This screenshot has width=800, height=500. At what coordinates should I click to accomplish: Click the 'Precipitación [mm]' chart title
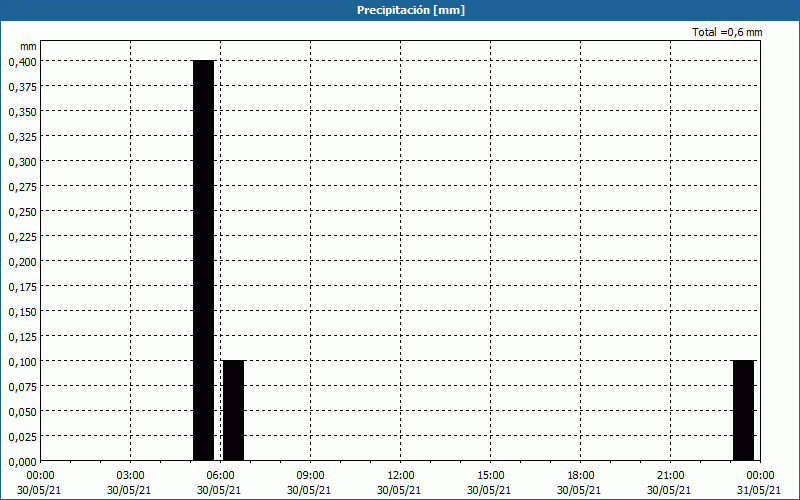click(411, 10)
